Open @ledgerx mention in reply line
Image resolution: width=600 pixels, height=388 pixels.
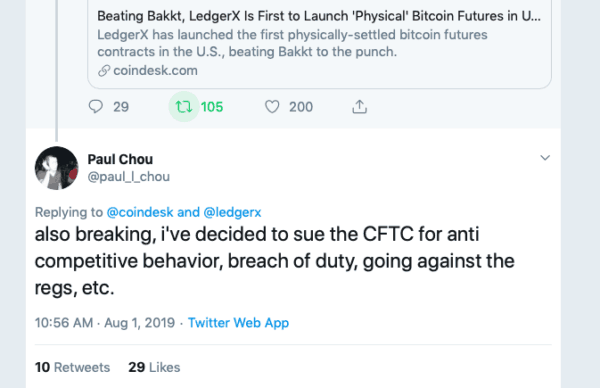[x=232, y=212]
